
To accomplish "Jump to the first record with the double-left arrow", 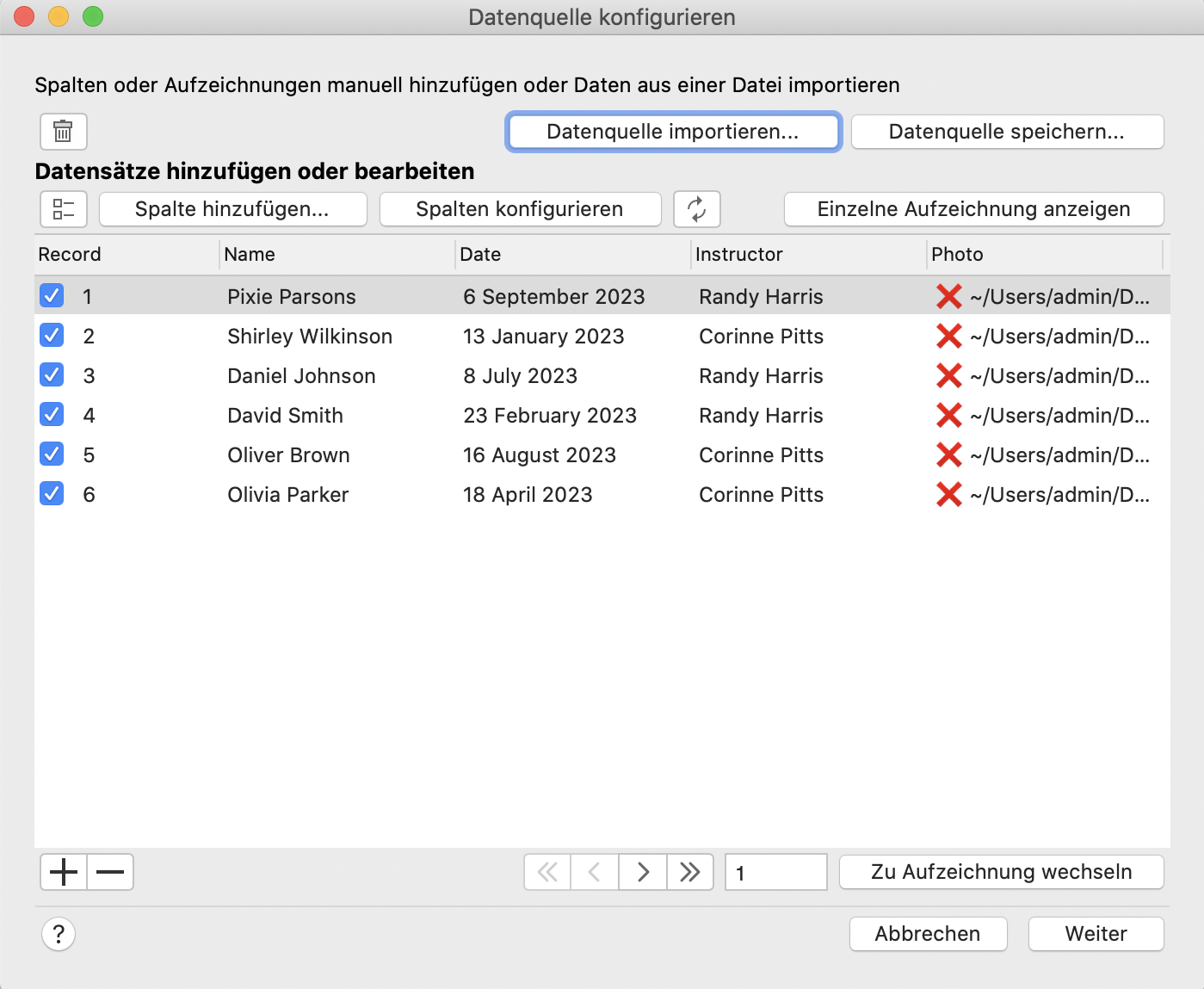I will point(546,872).
